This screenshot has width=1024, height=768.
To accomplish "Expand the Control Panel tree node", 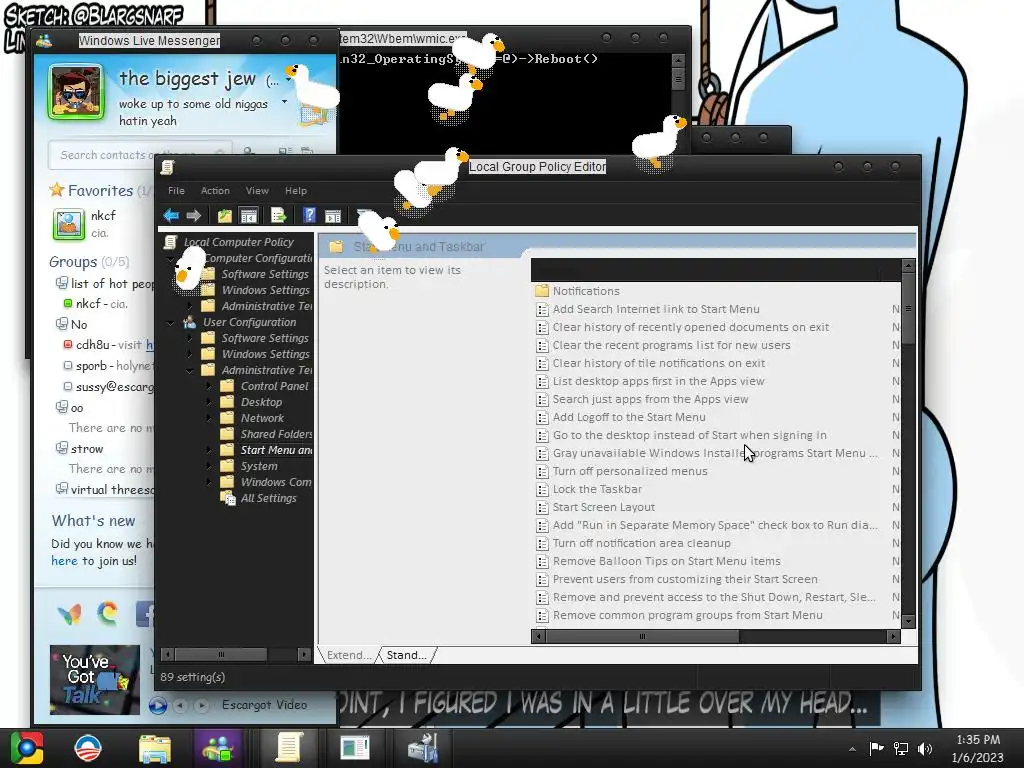I will tap(209, 386).
